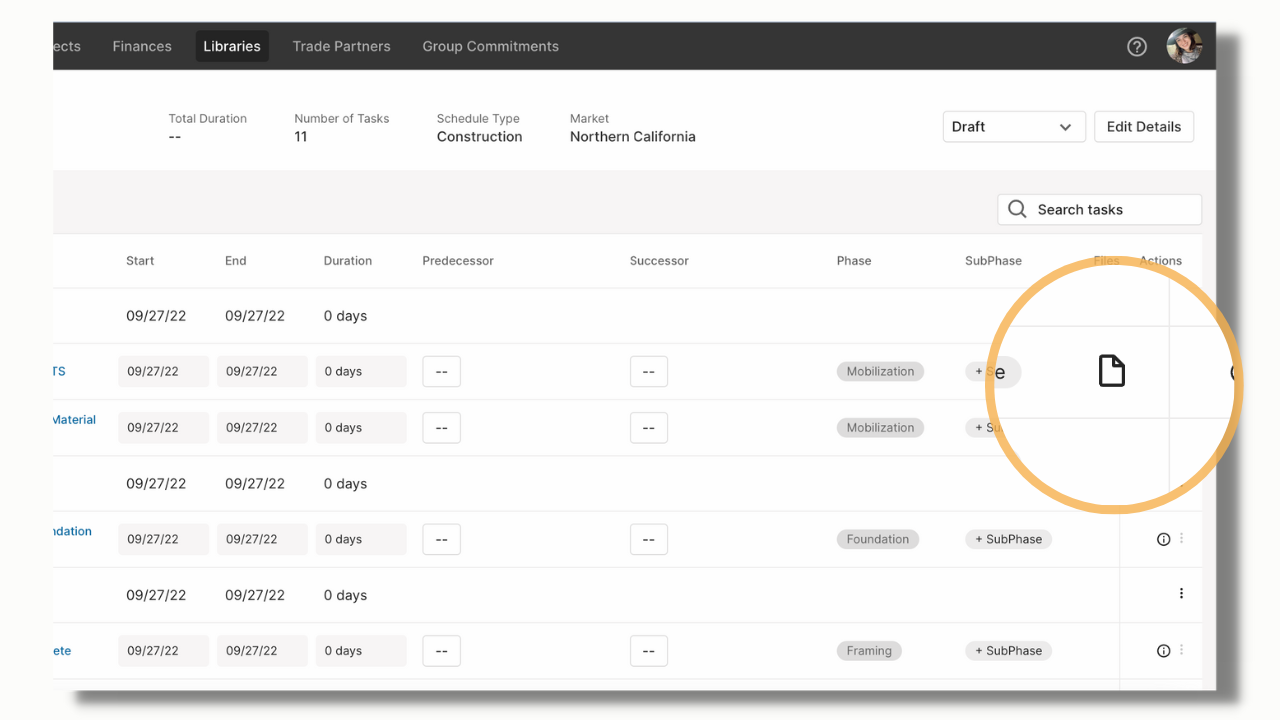The height and width of the screenshot is (720, 1280).
Task: Switch to the Finances tab
Action: pos(142,46)
